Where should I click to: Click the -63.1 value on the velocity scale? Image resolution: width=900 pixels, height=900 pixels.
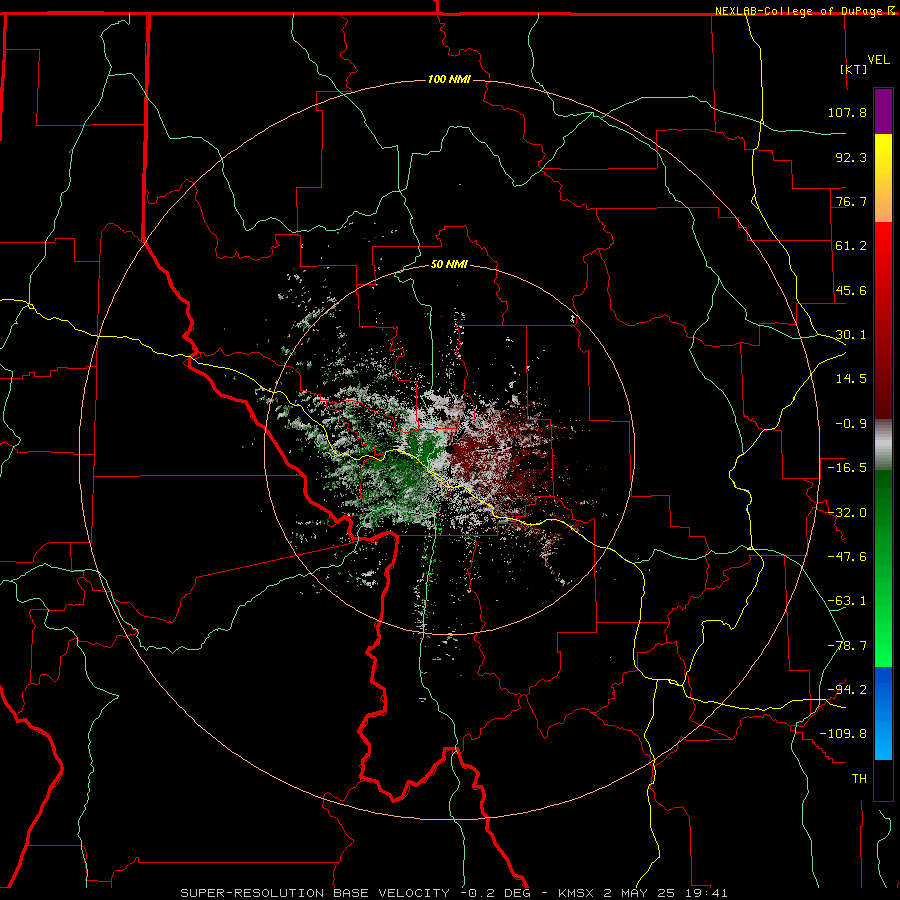click(x=847, y=601)
